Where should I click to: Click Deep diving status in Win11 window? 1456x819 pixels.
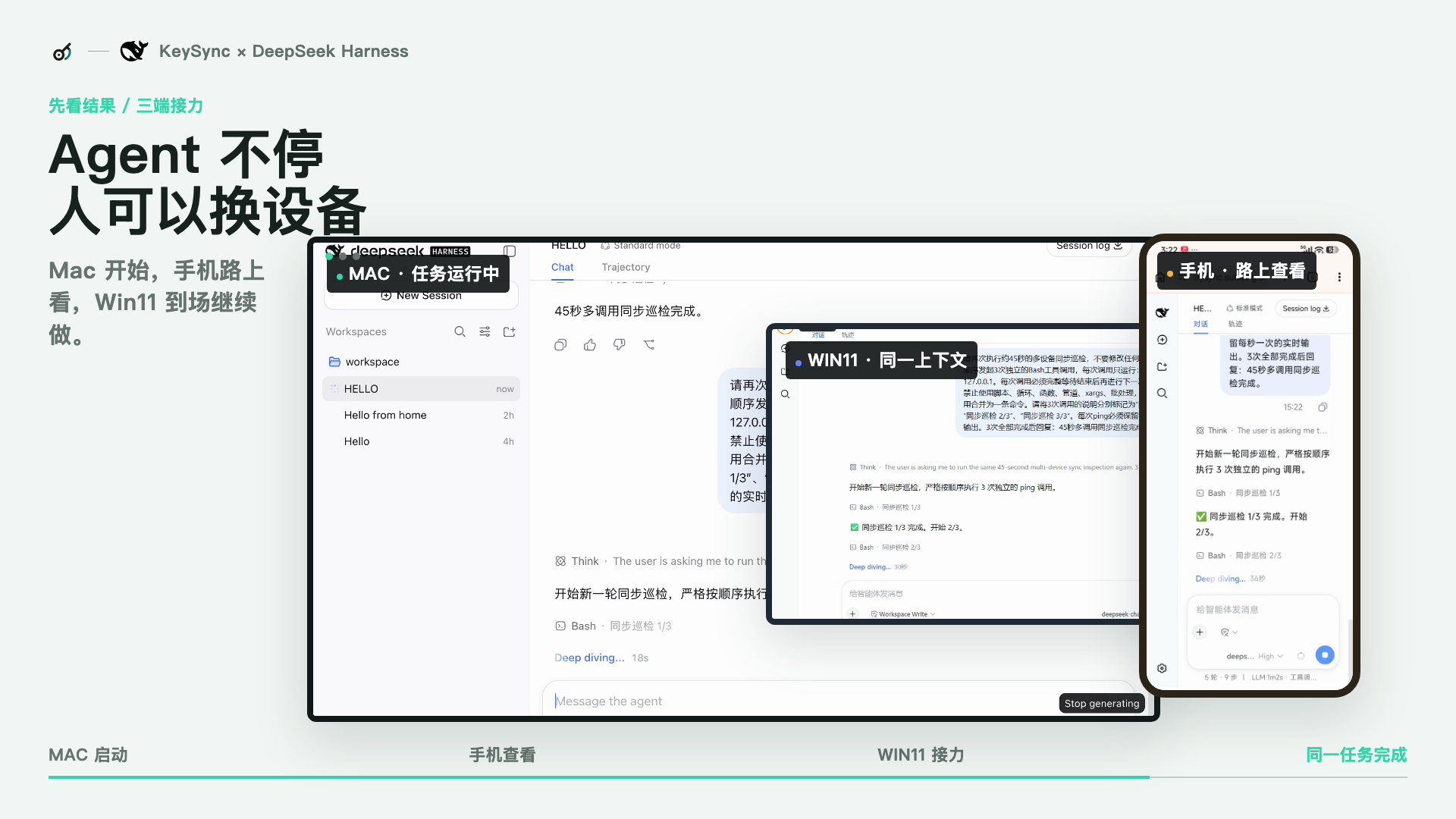870,566
